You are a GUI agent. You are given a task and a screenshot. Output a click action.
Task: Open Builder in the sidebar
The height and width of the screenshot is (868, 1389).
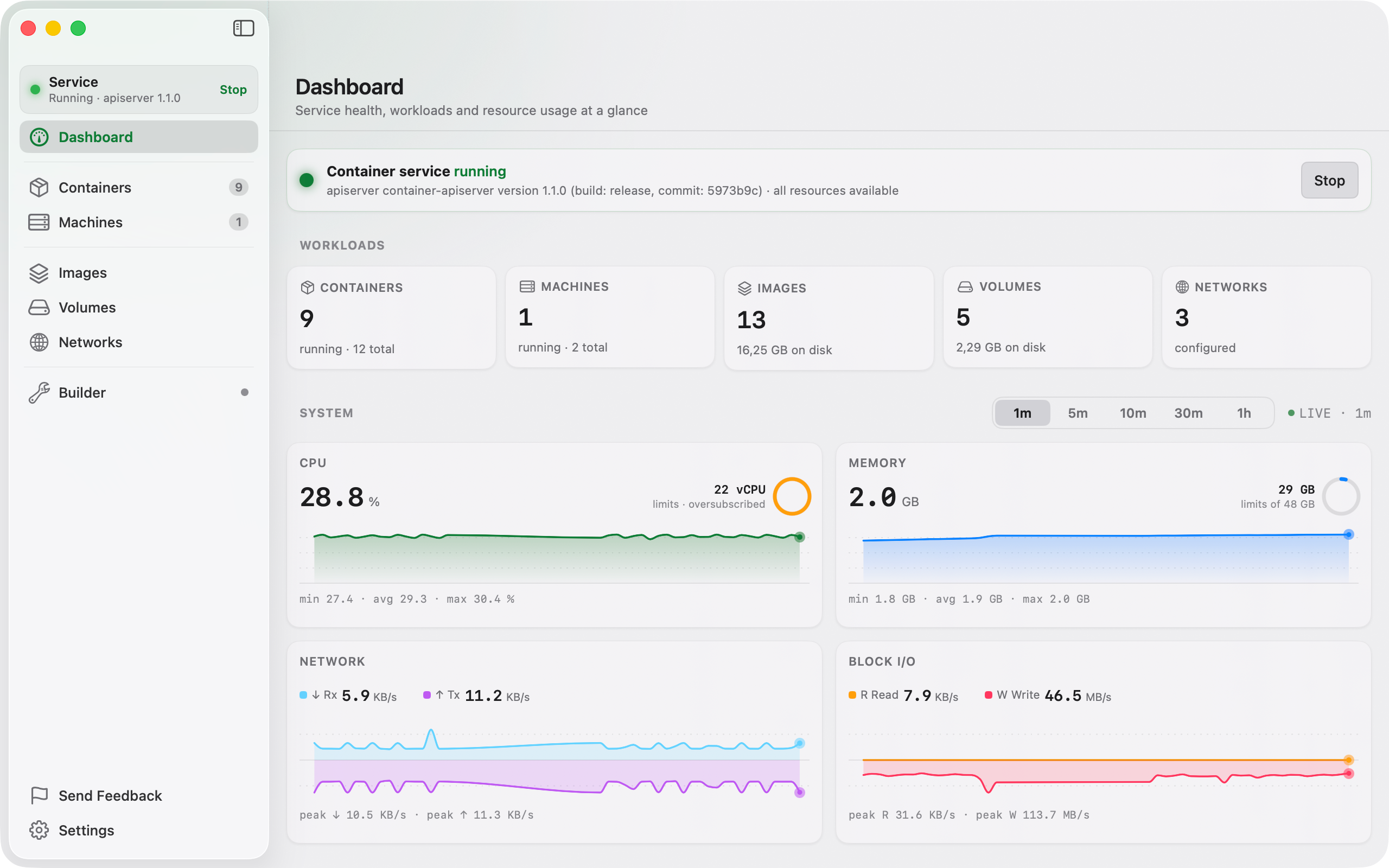pyautogui.click(x=138, y=393)
